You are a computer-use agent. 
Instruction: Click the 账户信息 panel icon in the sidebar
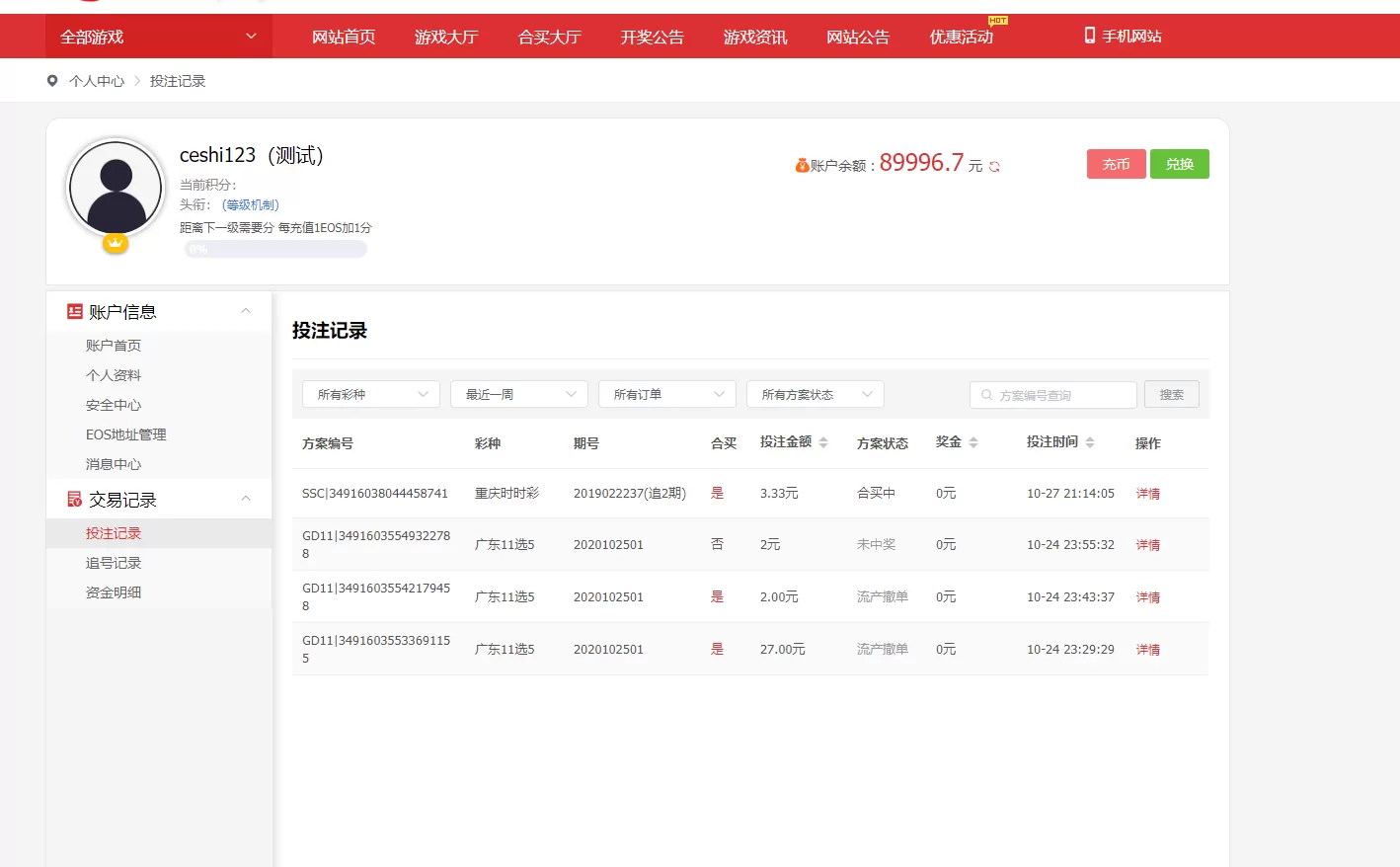[74, 311]
